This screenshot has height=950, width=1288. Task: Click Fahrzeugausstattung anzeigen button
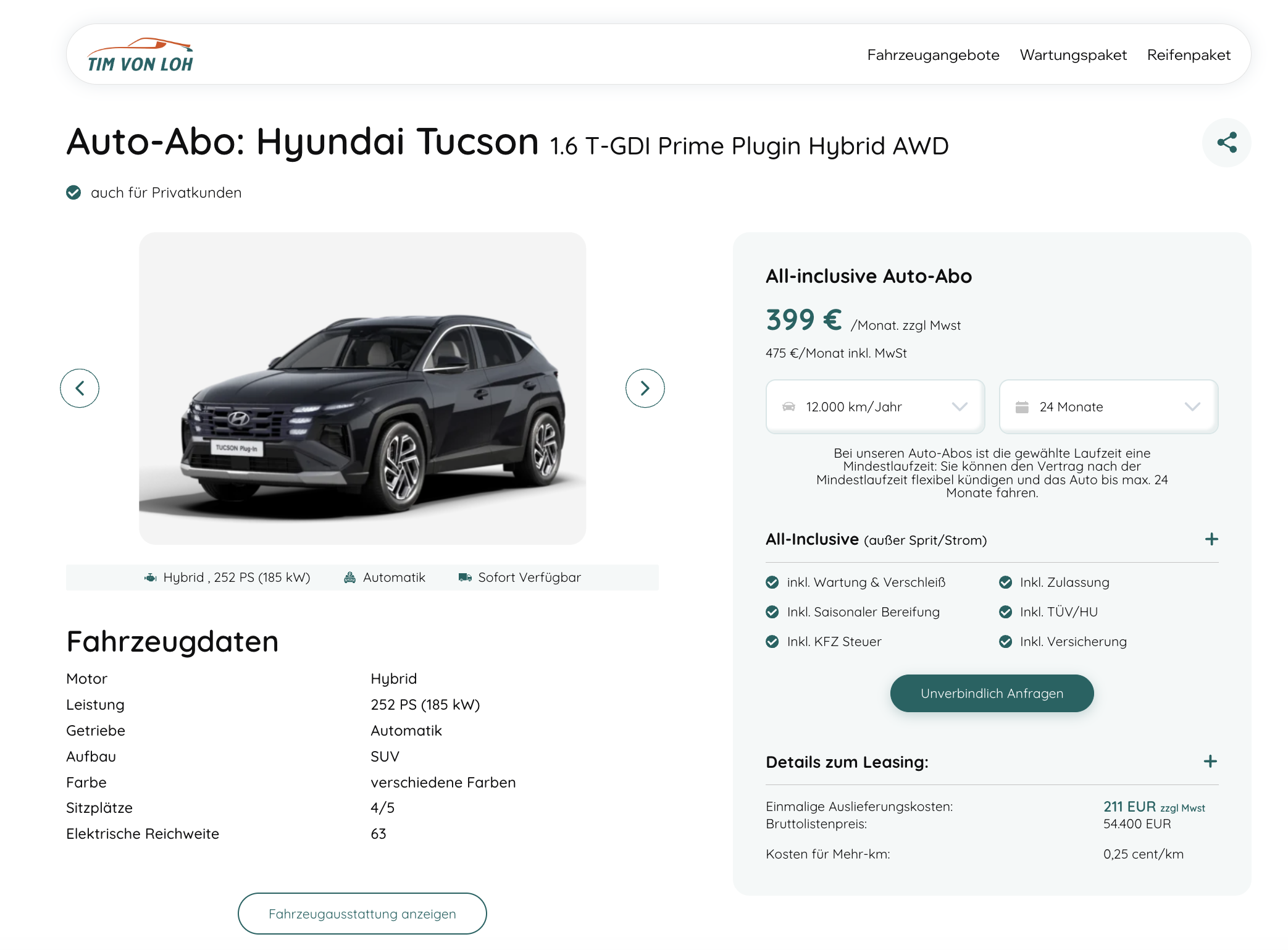pyautogui.click(x=362, y=914)
